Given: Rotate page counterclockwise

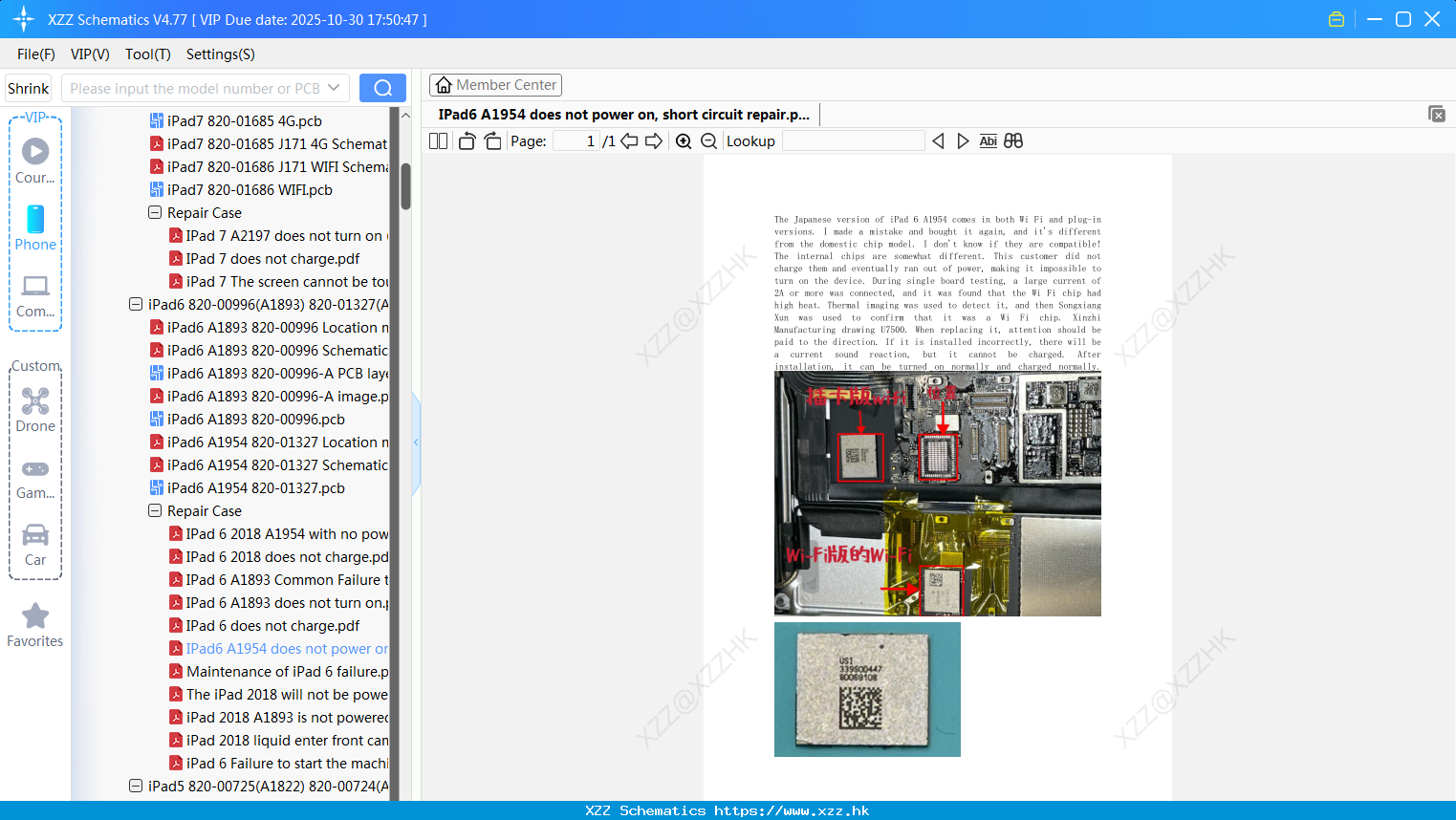Looking at the screenshot, I should (467, 141).
